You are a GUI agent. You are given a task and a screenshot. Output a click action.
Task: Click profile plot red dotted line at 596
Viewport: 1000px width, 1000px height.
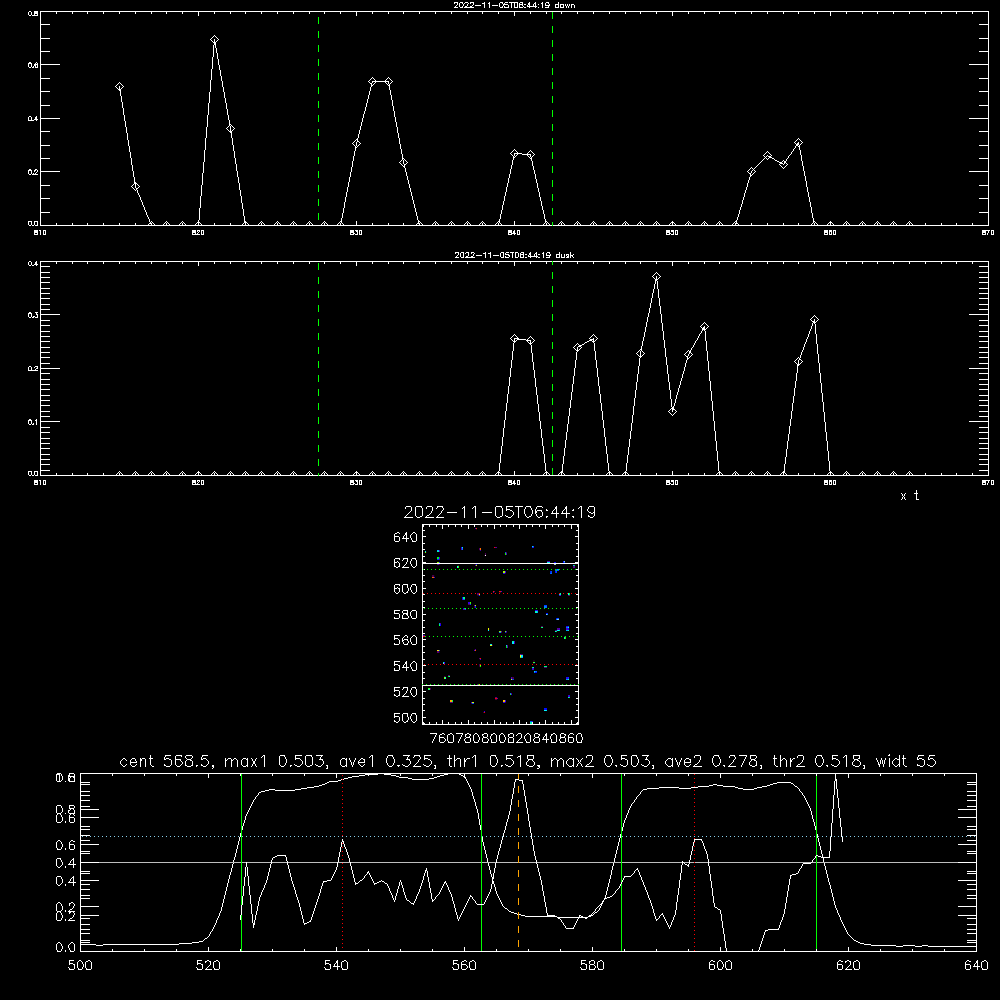click(x=695, y=862)
